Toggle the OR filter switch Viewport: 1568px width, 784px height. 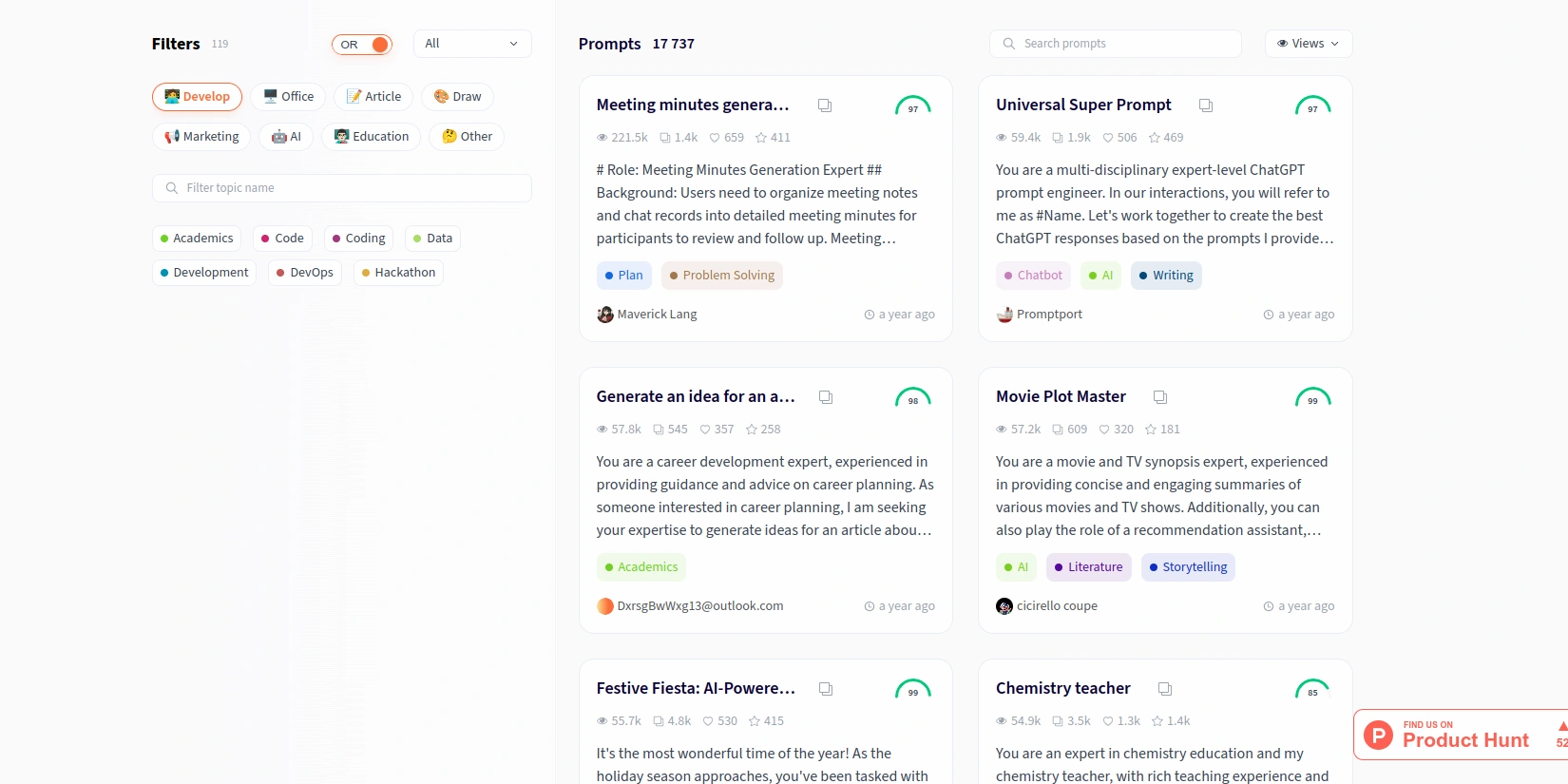point(362,45)
